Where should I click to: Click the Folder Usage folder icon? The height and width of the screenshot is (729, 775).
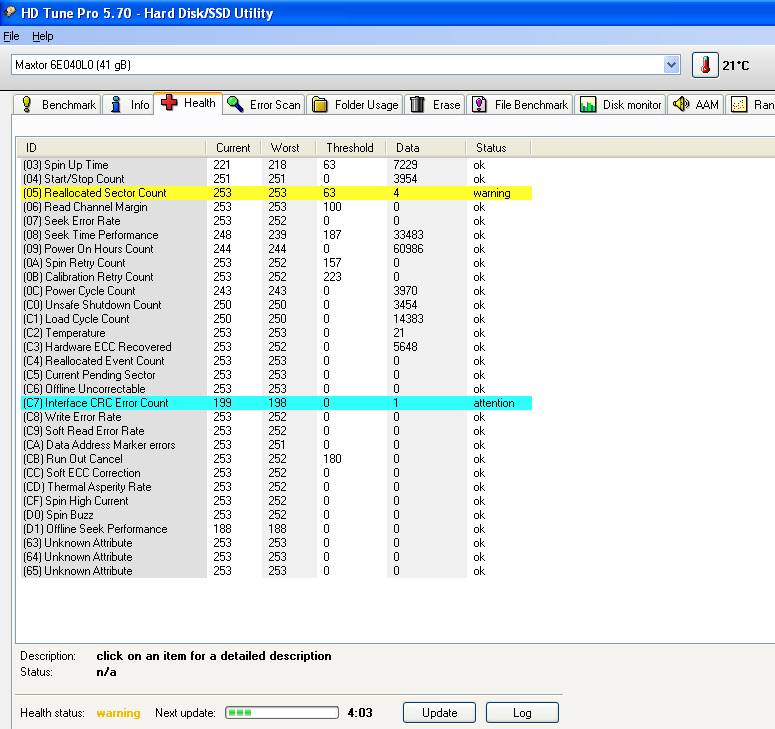320,105
